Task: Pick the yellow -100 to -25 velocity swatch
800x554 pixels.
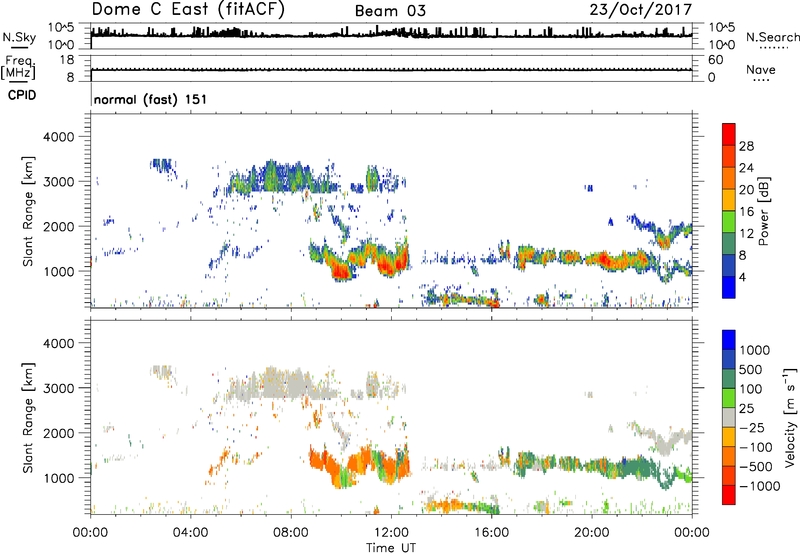Action: pyautogui.click(x=729, y=437)
